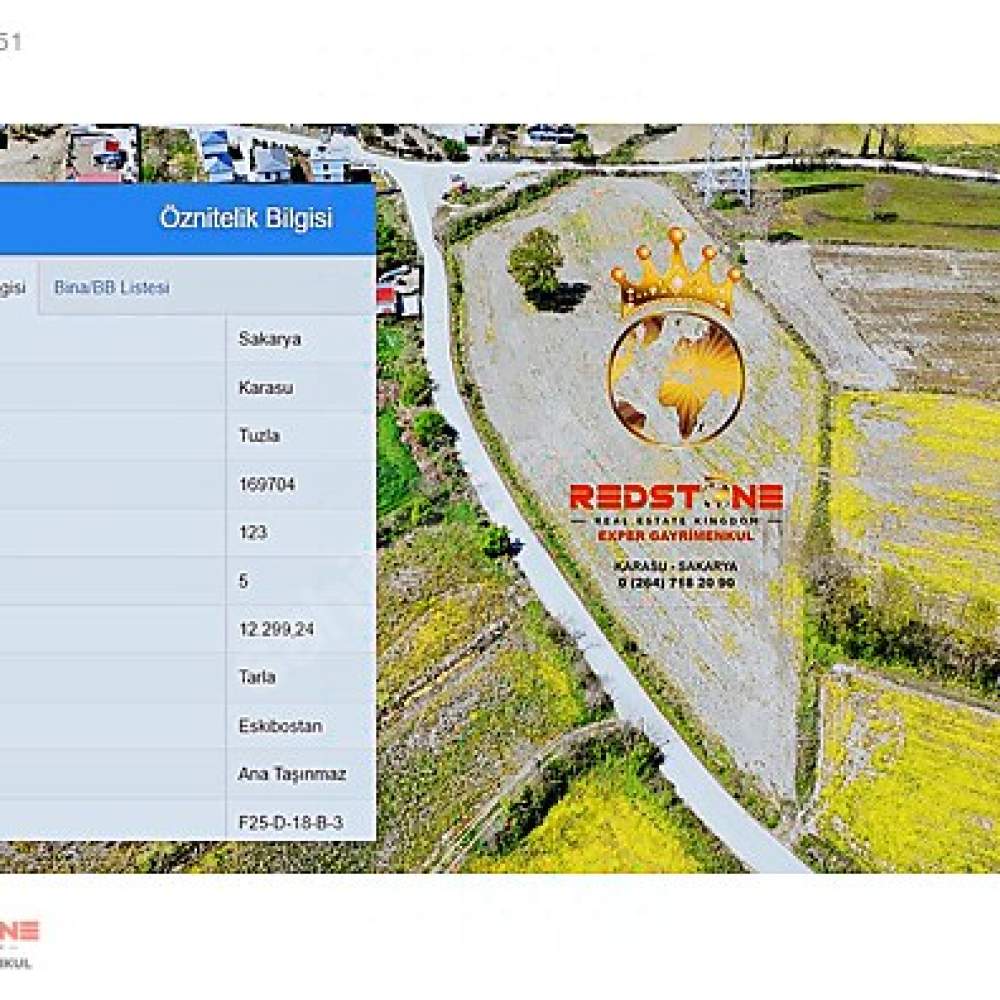Click the Sakarya province value
The image size is (1000, 1000).
269,339
